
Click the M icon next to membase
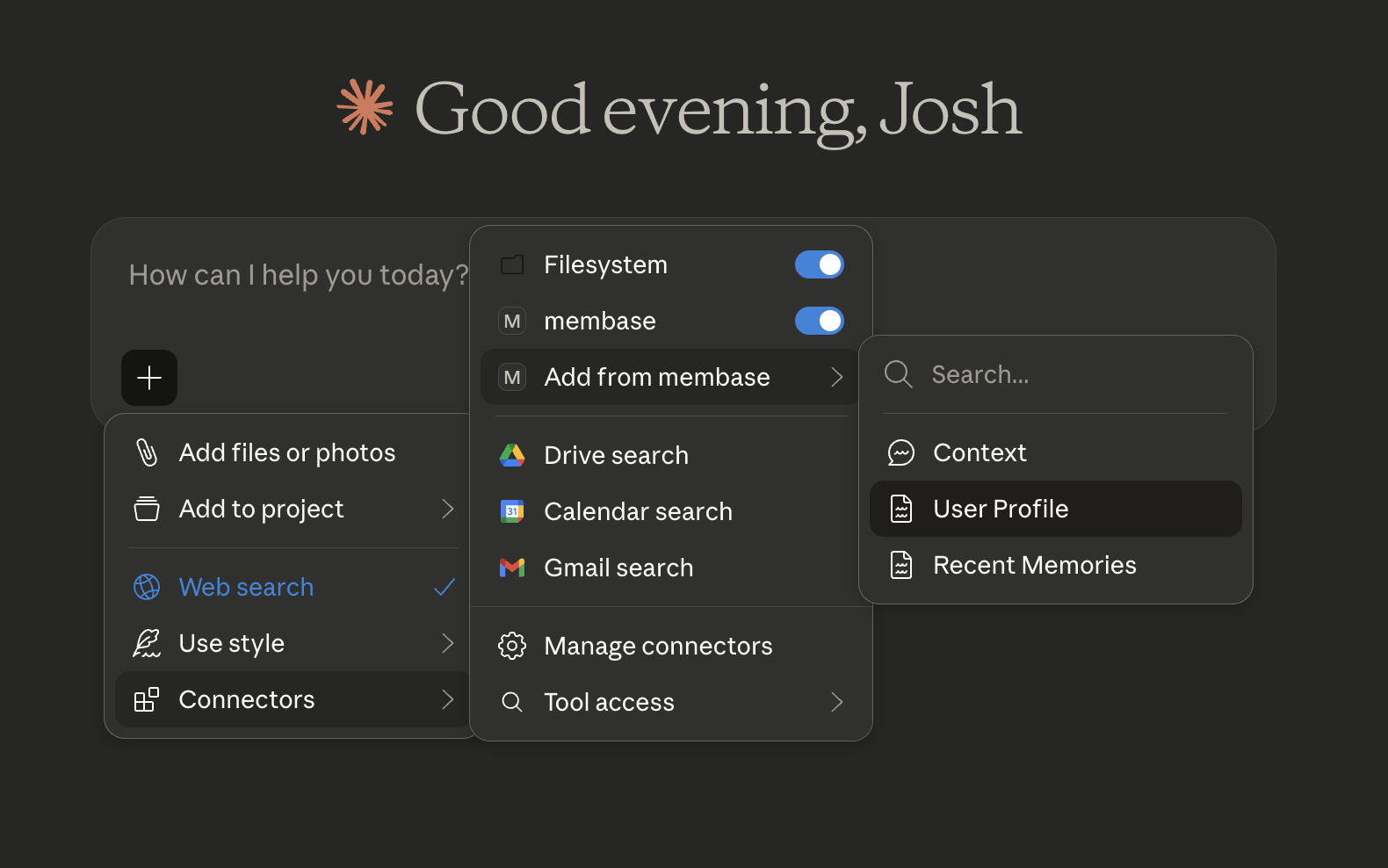[512, 321]
